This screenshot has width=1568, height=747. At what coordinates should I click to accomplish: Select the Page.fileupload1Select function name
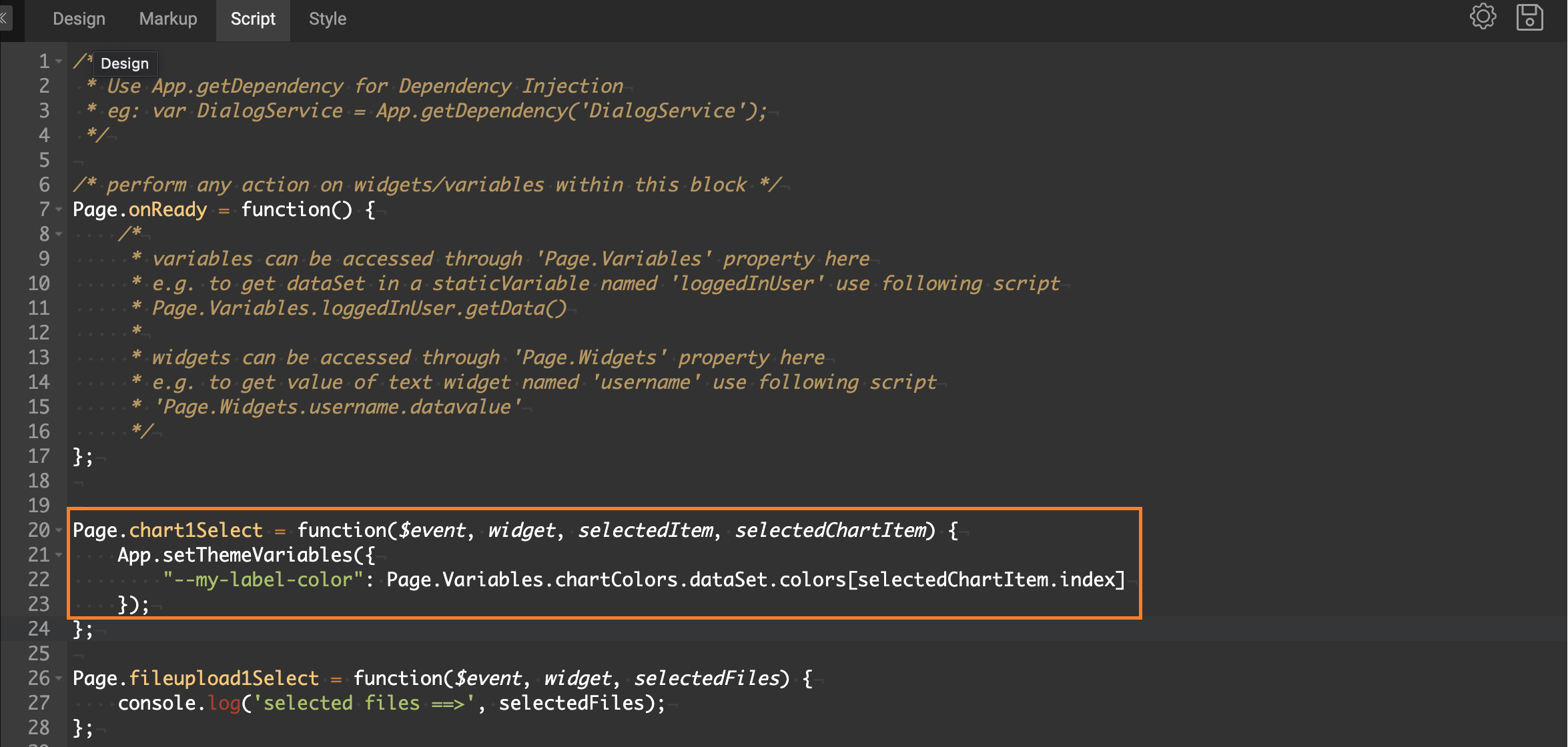pos(224,678)
